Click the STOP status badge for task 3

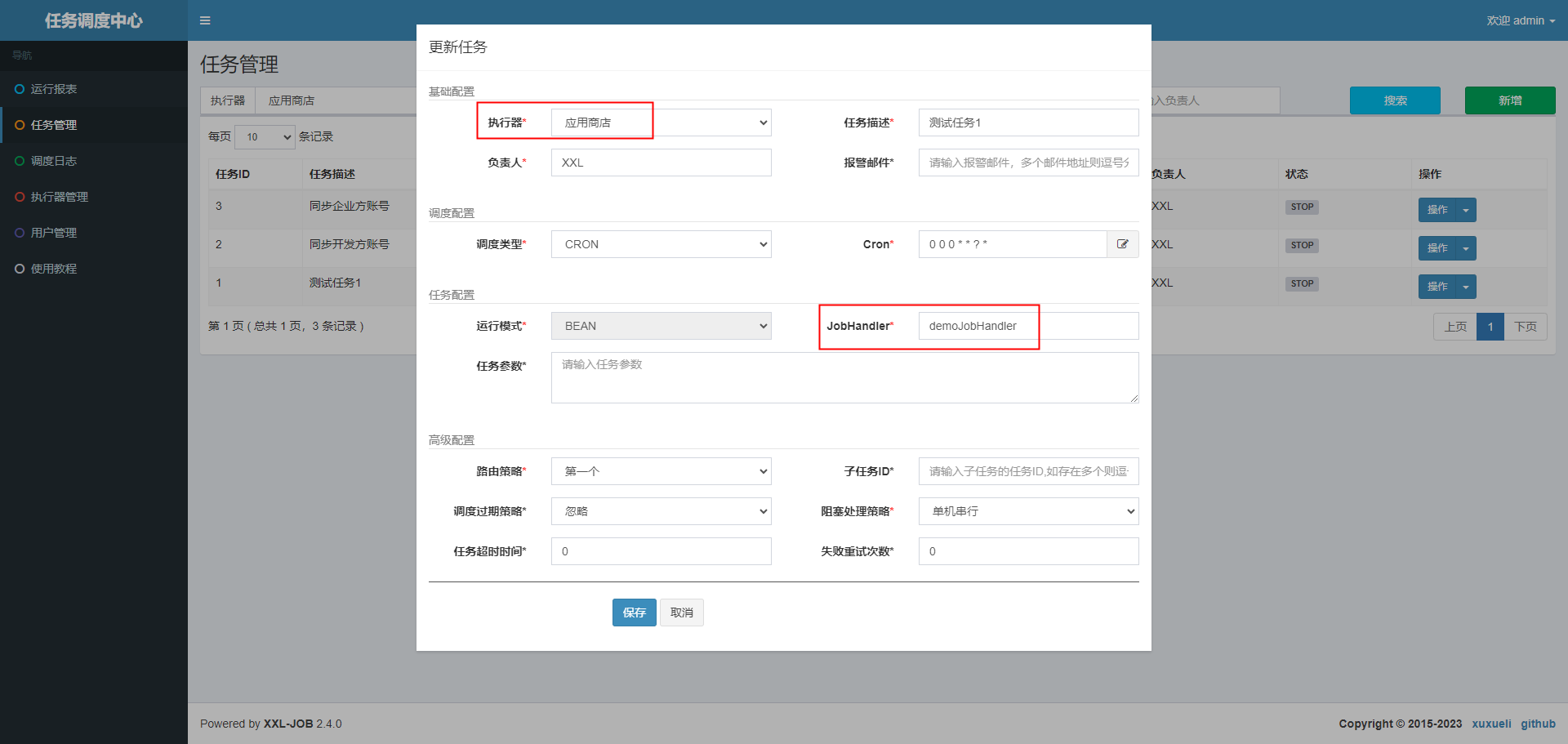[x=1302, y=207]
